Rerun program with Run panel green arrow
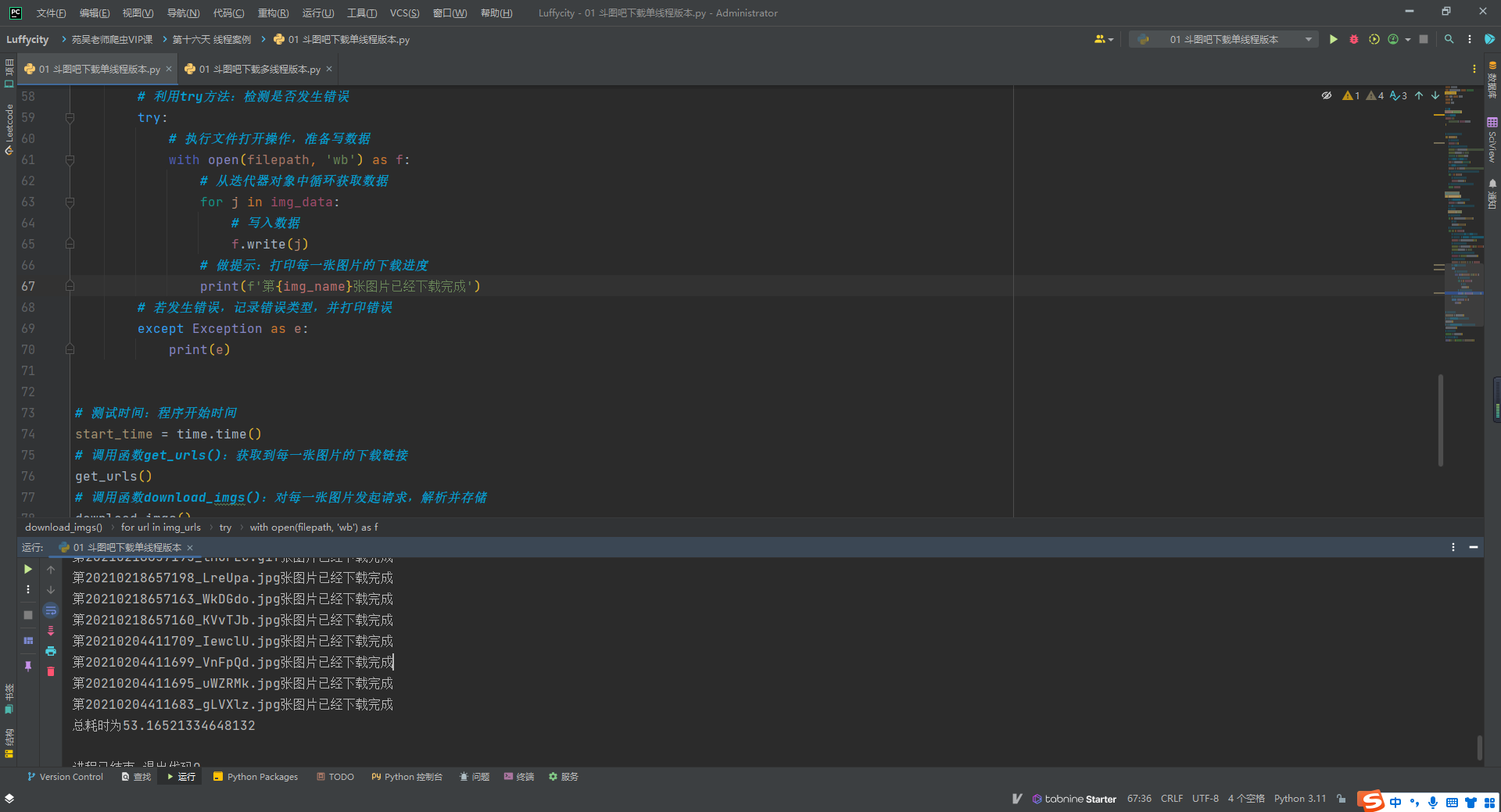This screenshot has width=1501, height=812. 28,569
